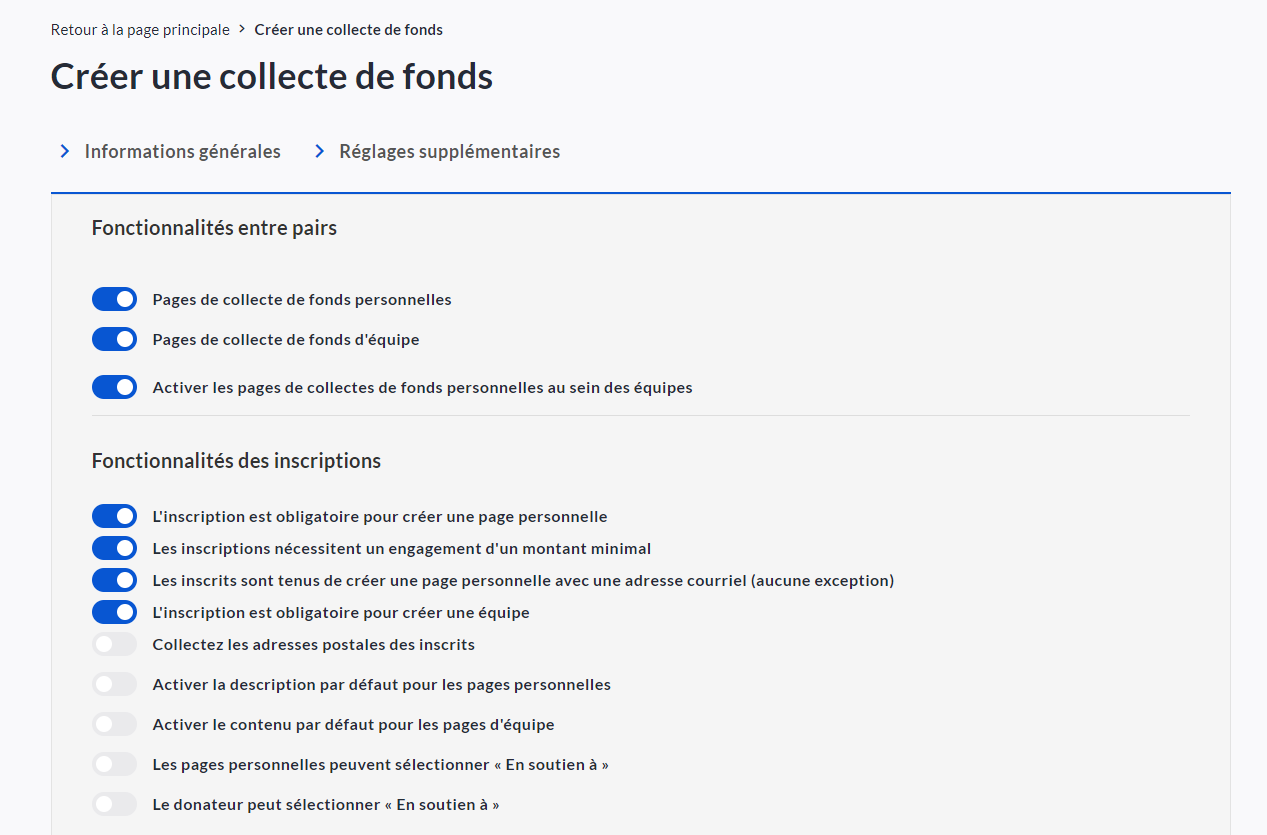The width and height of the screenshot is (1267, 835).
Task: Disable mandatory registration for personal page
Action: pyautogui.click(x=114, y=516)
